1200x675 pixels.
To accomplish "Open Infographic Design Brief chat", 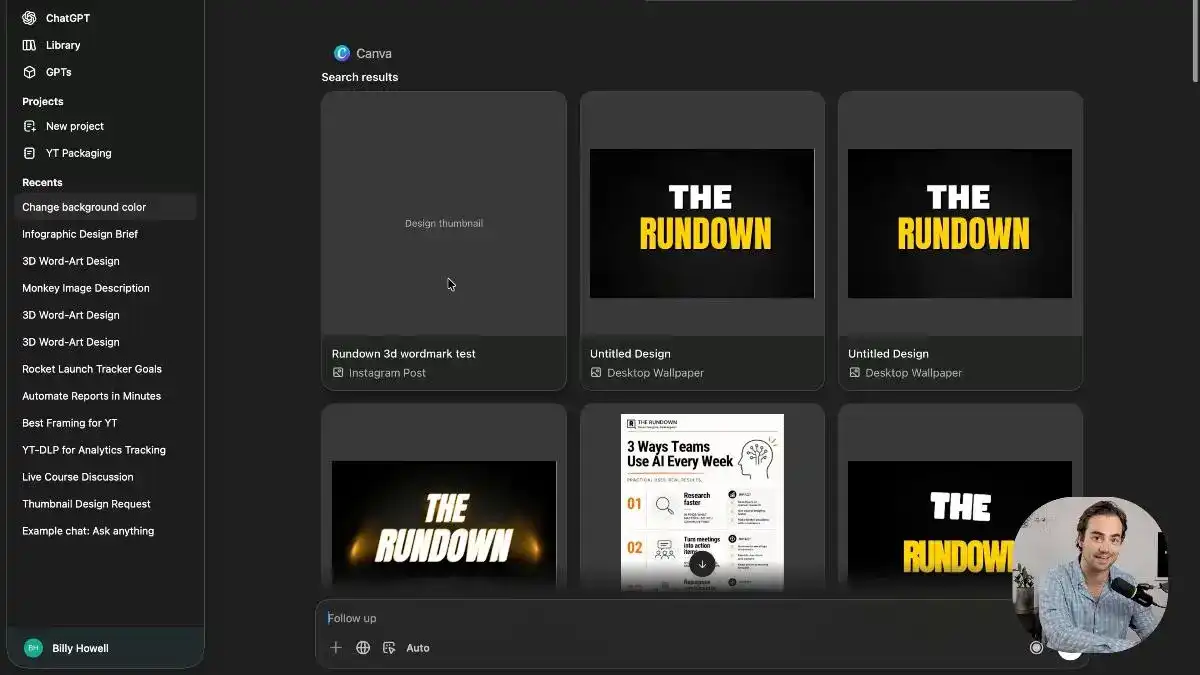I will pos(105,234).
